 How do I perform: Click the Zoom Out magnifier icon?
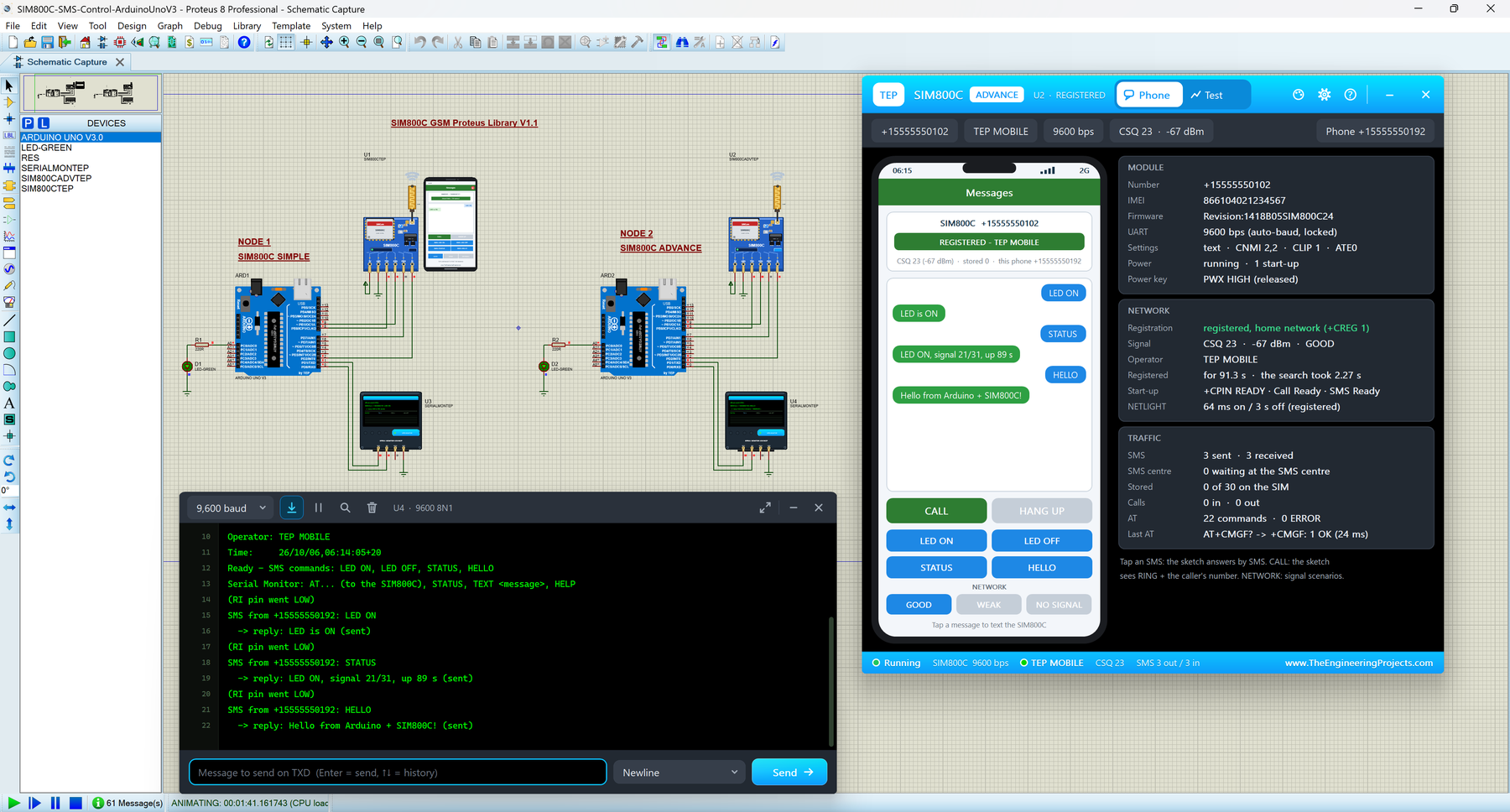362,42
